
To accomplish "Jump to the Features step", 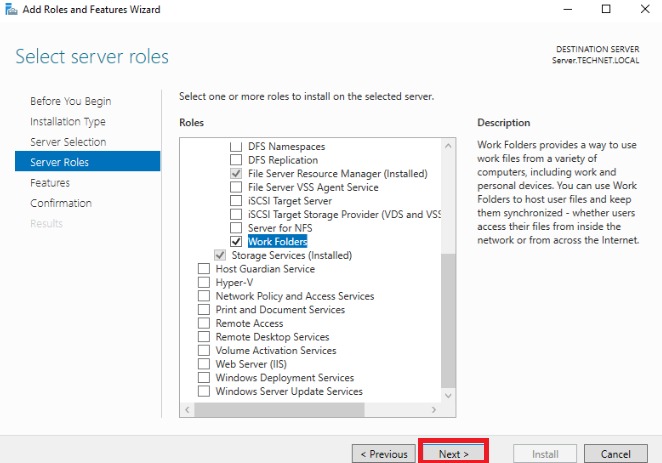I will [x=50, y=183].
